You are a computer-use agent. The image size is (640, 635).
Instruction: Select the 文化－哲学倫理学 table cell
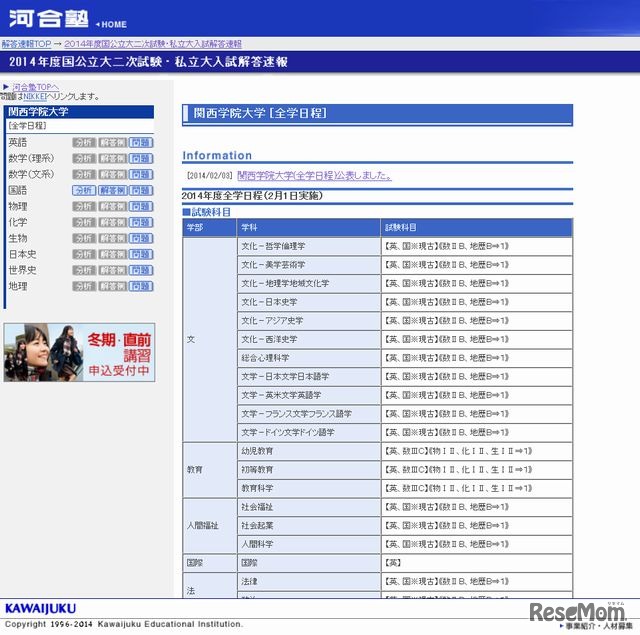[309, 246]
